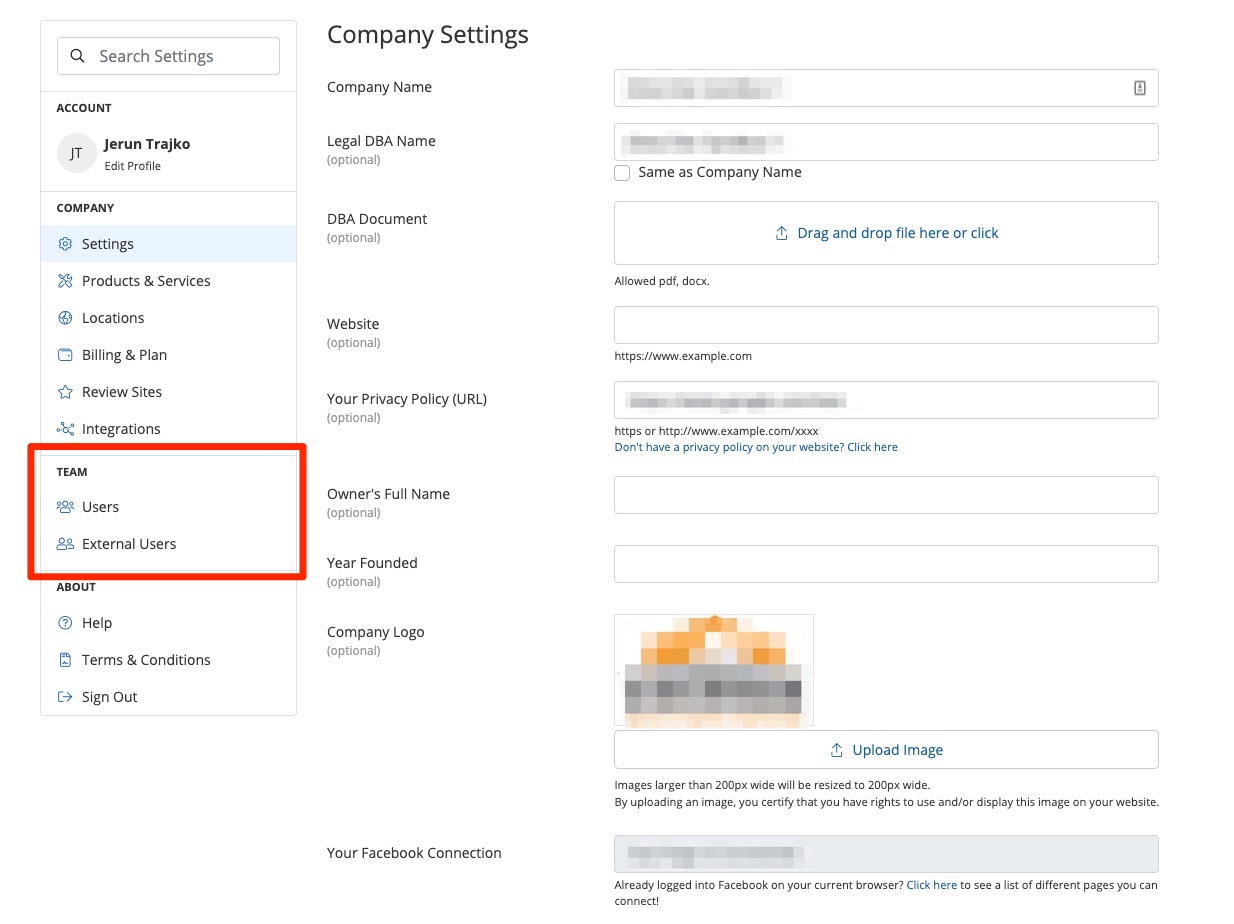The height and width of the screenshot is (924, 1234).
Task: Click the Sign Out arrow icon
Action: coord(65,697)
